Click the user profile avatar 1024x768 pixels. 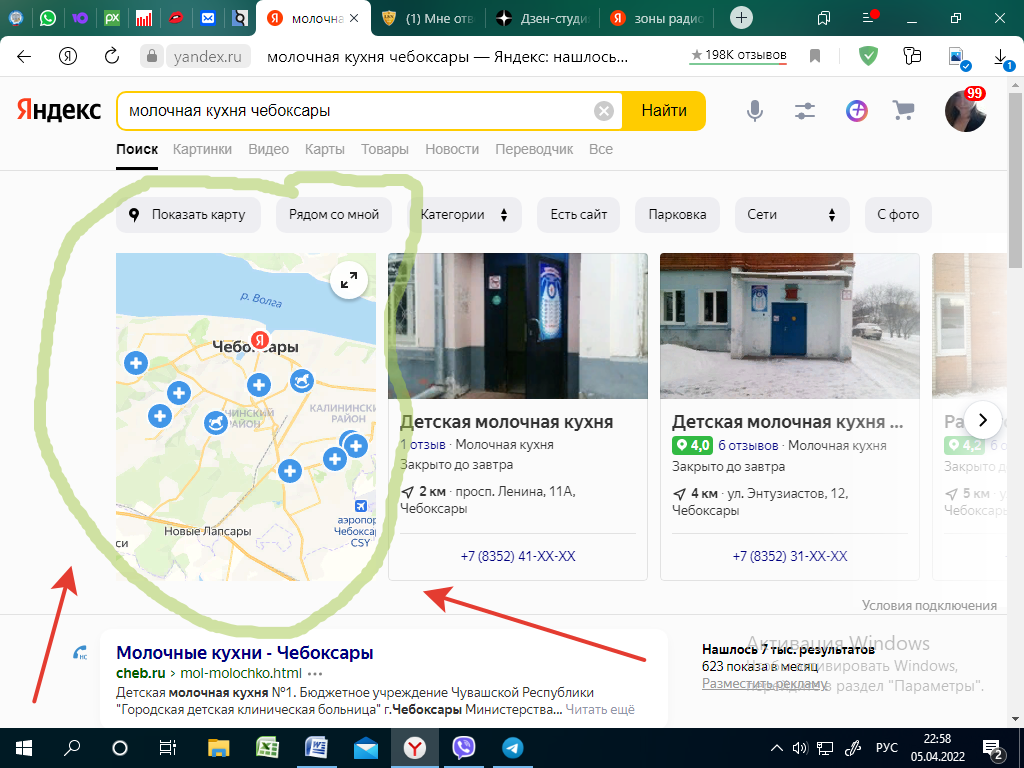[x=965, y=111]
